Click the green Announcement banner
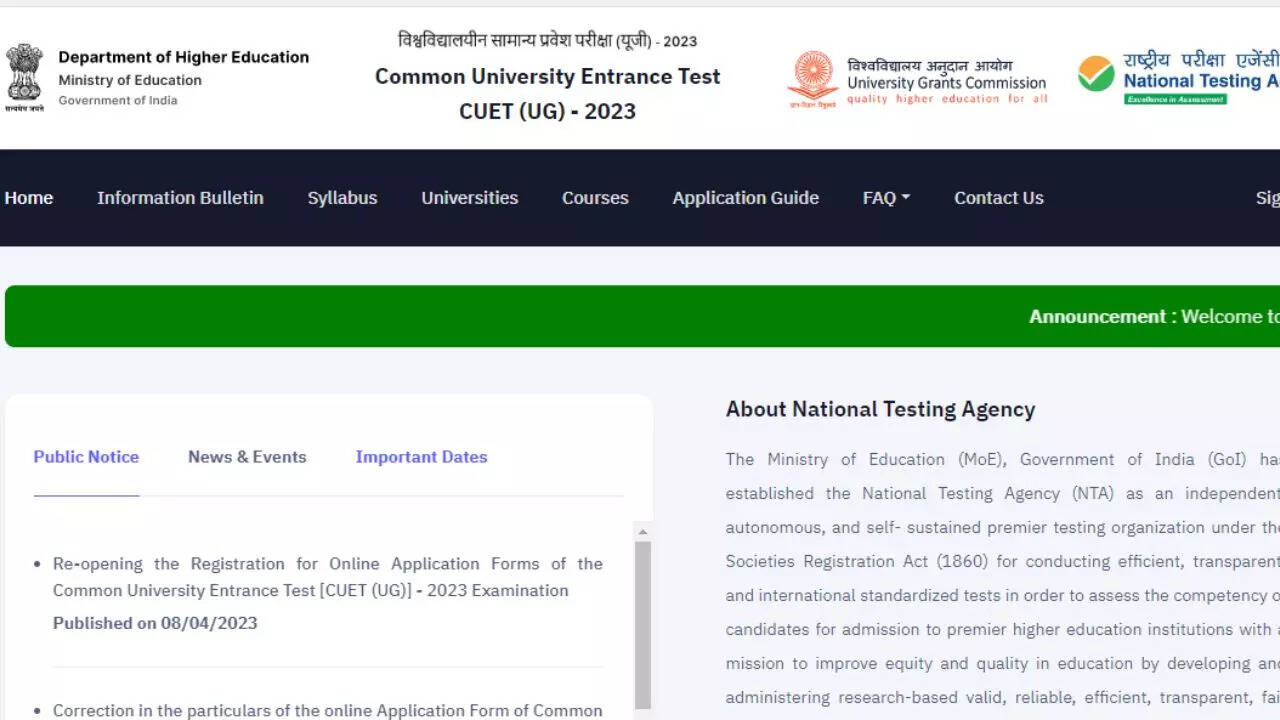1280x720 pixels. pyautogui.click(x=640, y=316)
